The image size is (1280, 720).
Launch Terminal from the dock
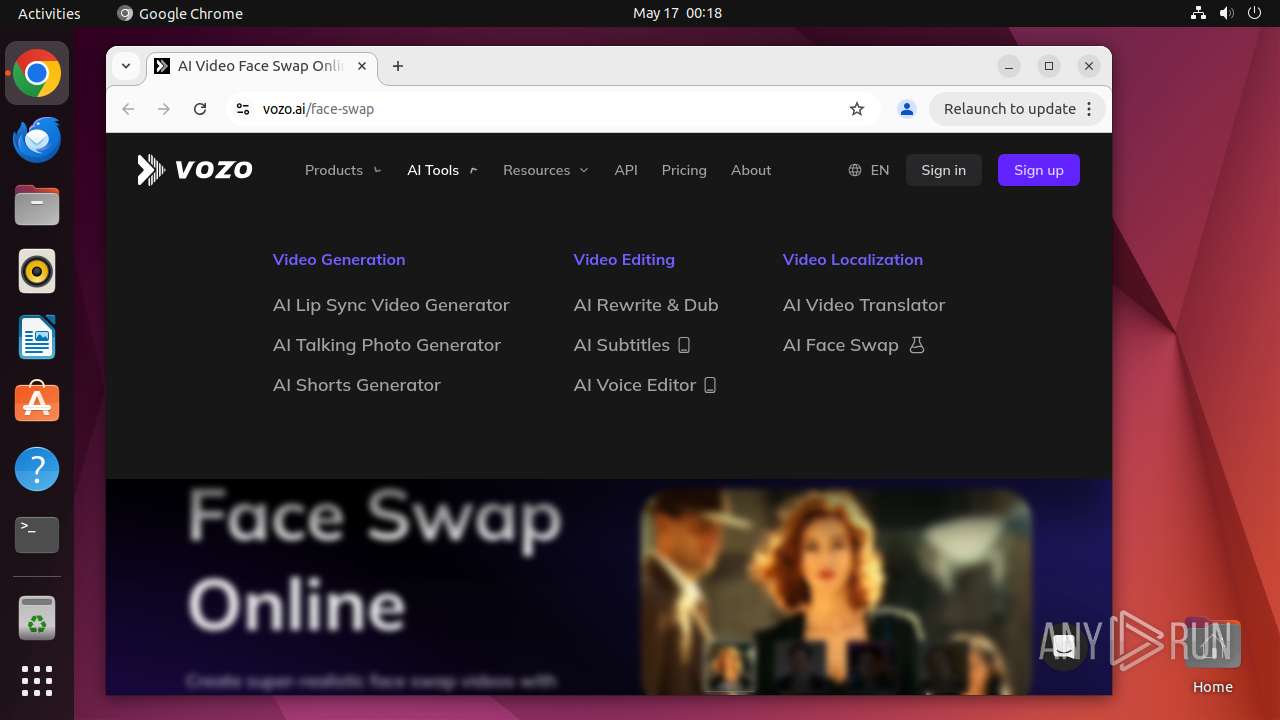[x=37, y=535]
